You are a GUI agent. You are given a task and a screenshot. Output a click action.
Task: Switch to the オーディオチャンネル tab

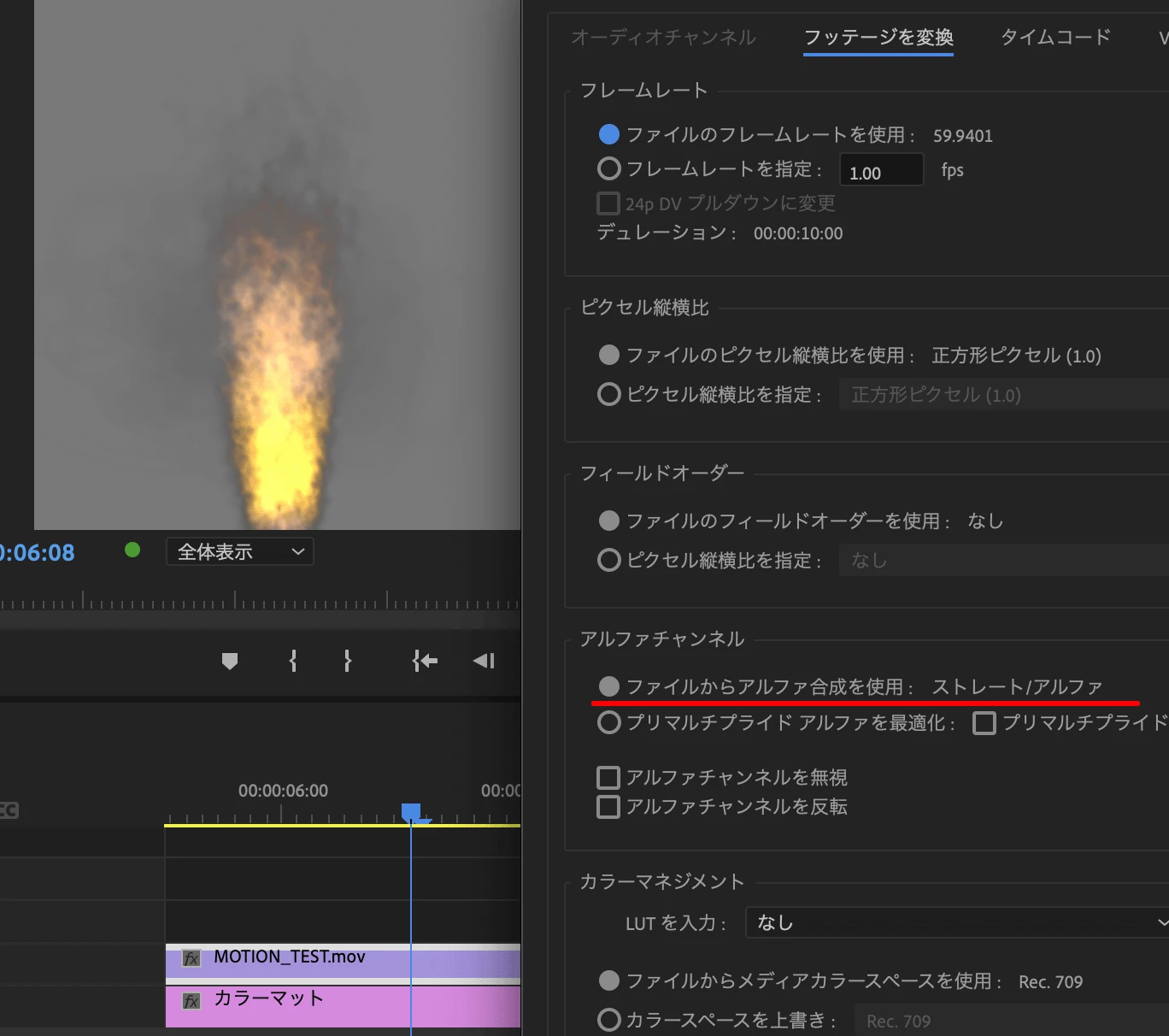(663, 38)
